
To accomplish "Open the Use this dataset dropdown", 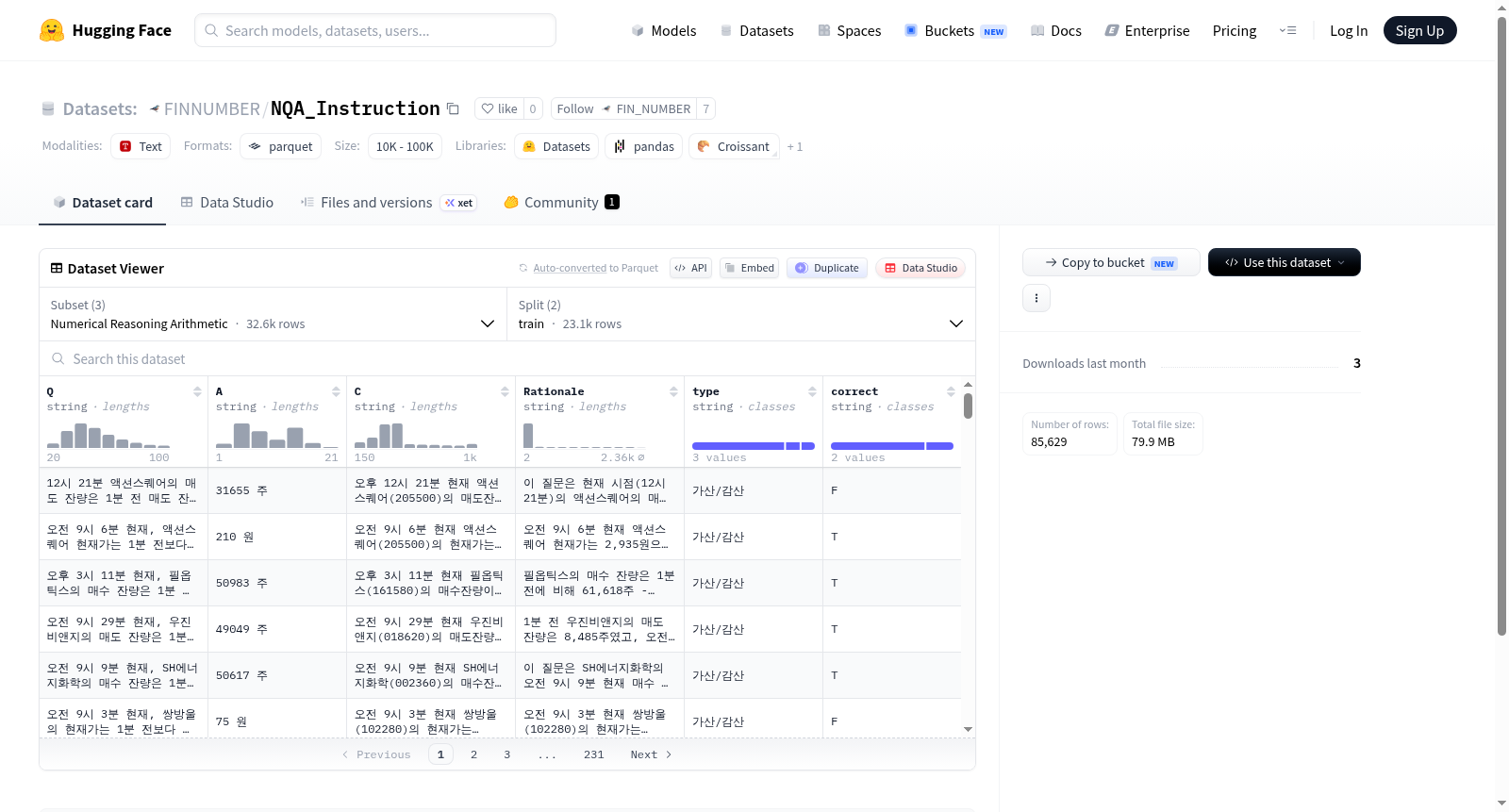I will (1285, 262).
